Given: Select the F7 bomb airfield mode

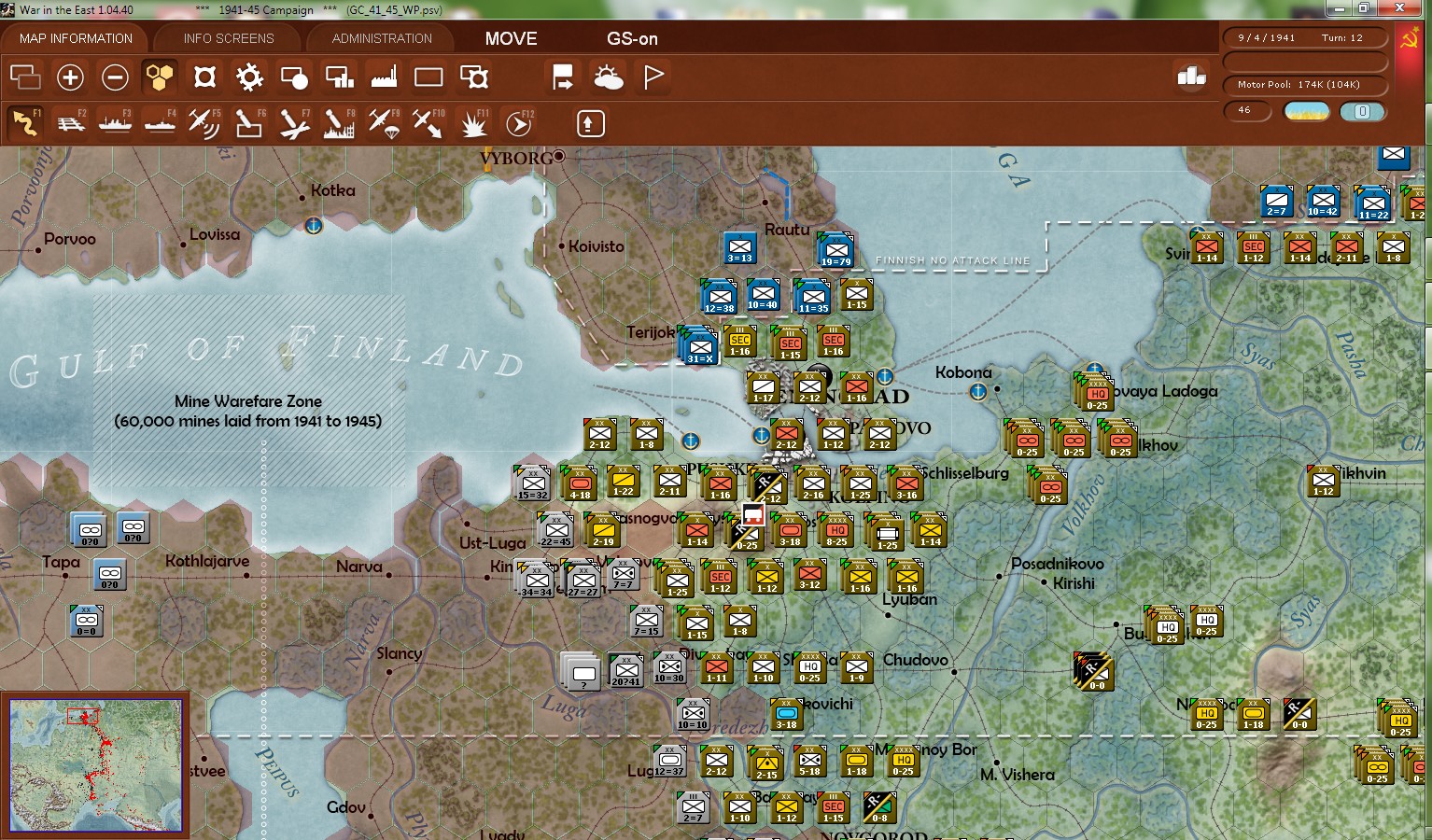Looking at the screenshot, I should [294, 123].
